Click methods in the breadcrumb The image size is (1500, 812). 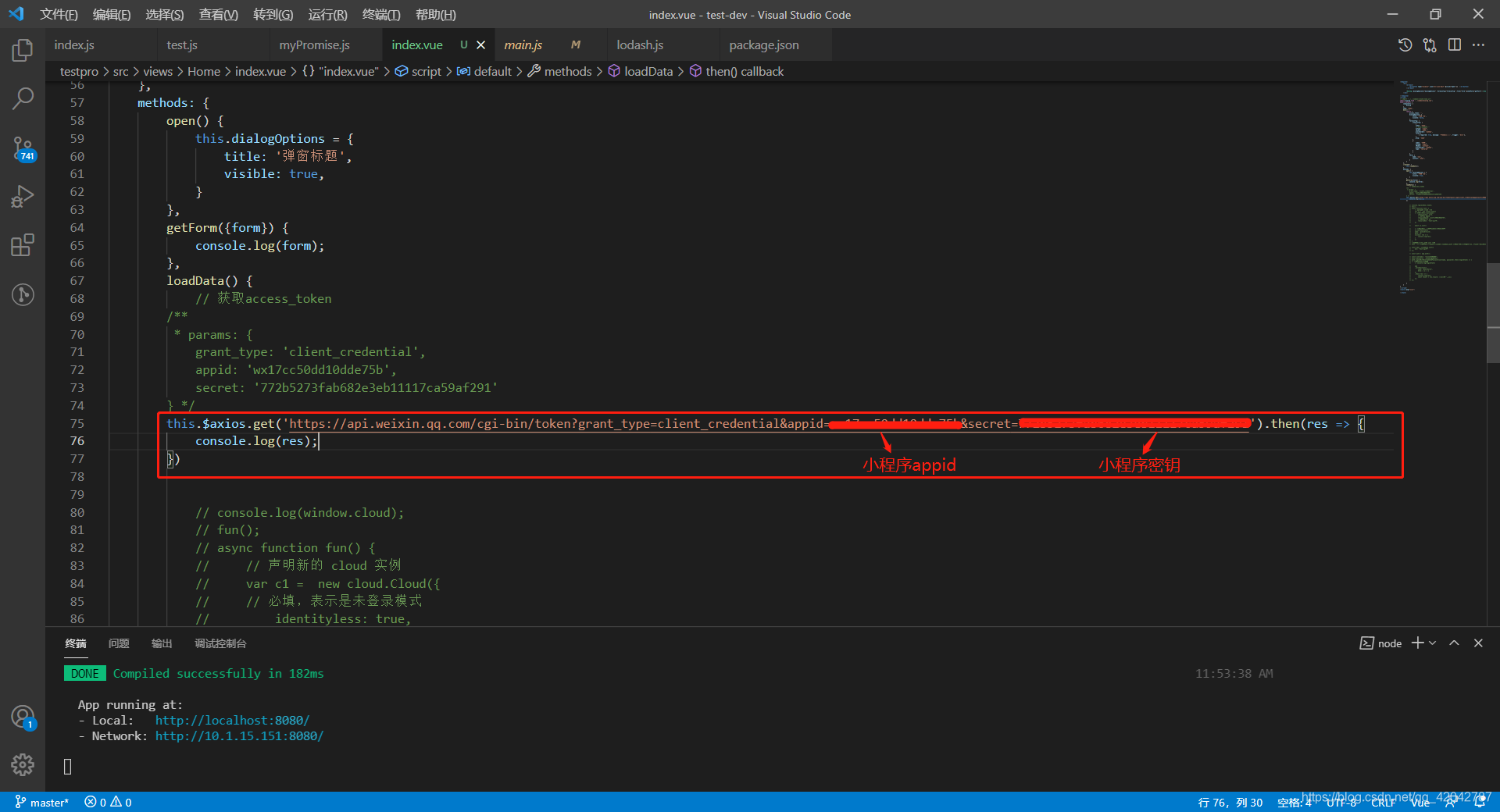coord(559,71)
